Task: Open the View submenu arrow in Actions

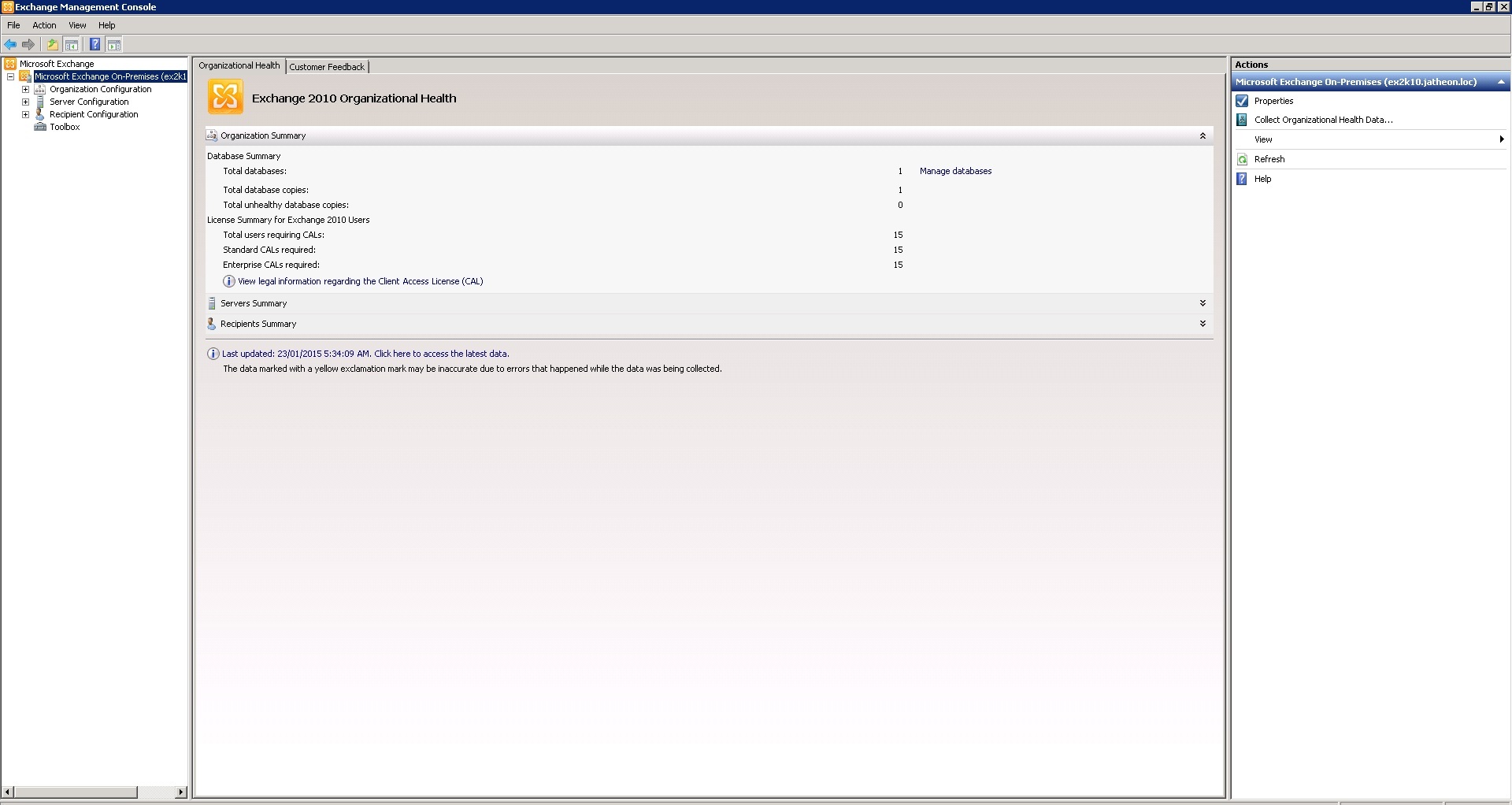Action: (x=1501, y=139)
